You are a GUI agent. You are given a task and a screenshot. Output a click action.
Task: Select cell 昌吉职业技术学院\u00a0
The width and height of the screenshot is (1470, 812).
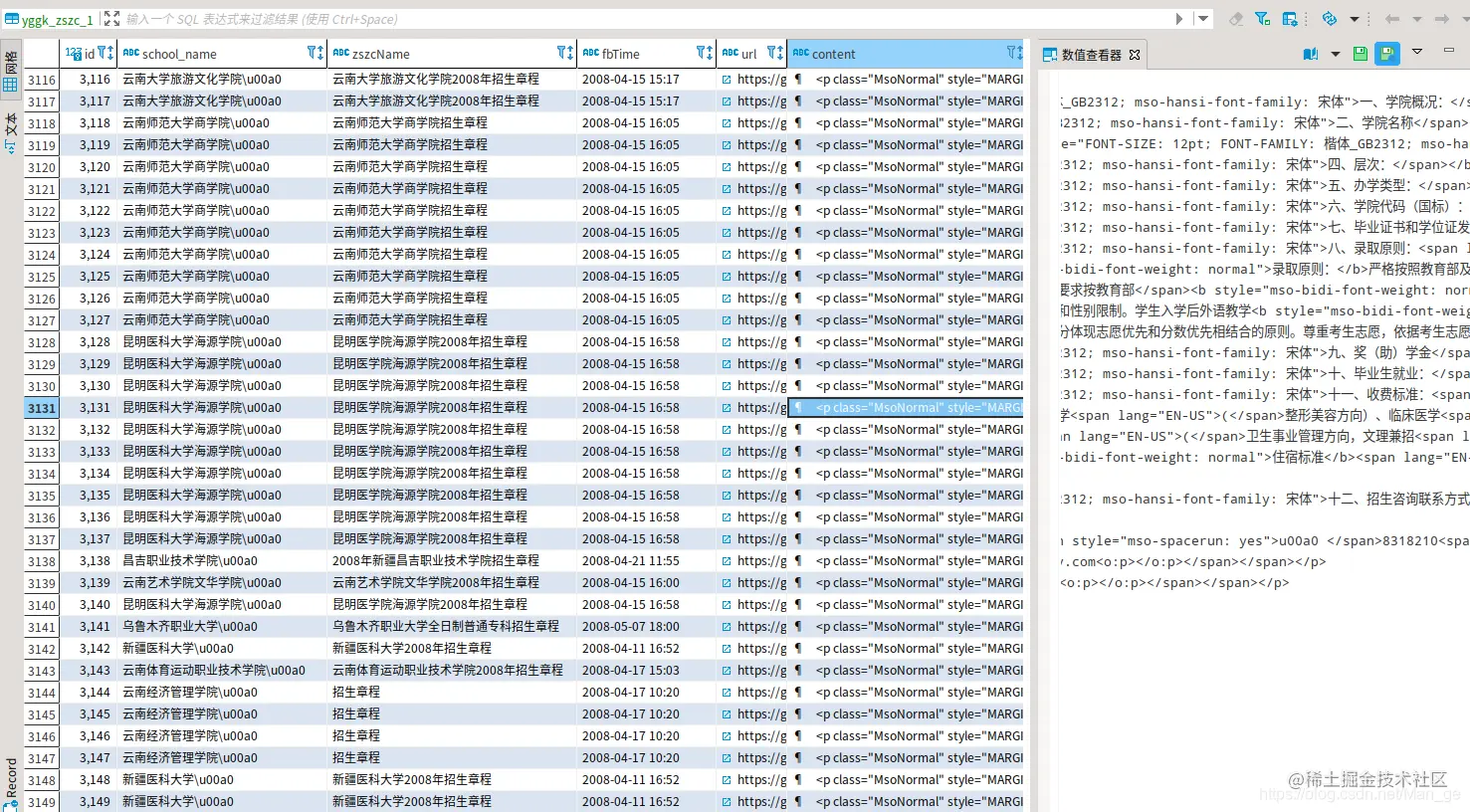coord(222,561)
